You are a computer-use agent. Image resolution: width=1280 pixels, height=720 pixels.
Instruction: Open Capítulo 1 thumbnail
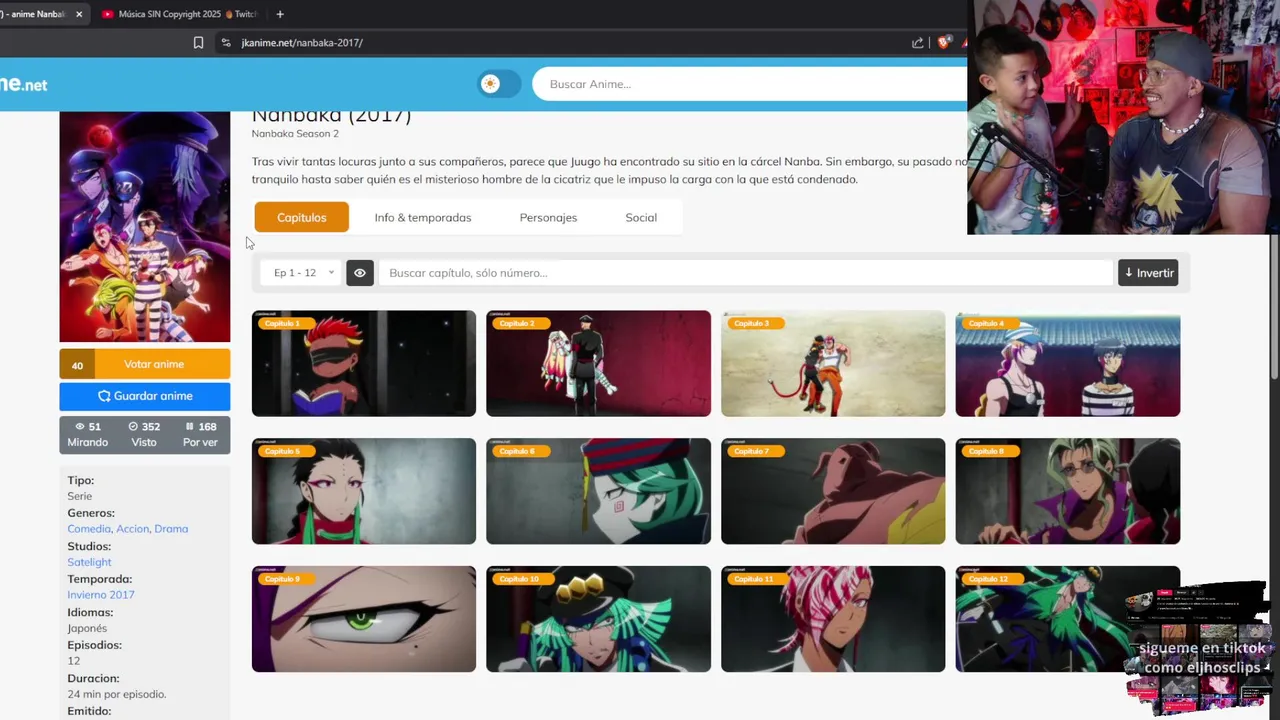[364, 364]
